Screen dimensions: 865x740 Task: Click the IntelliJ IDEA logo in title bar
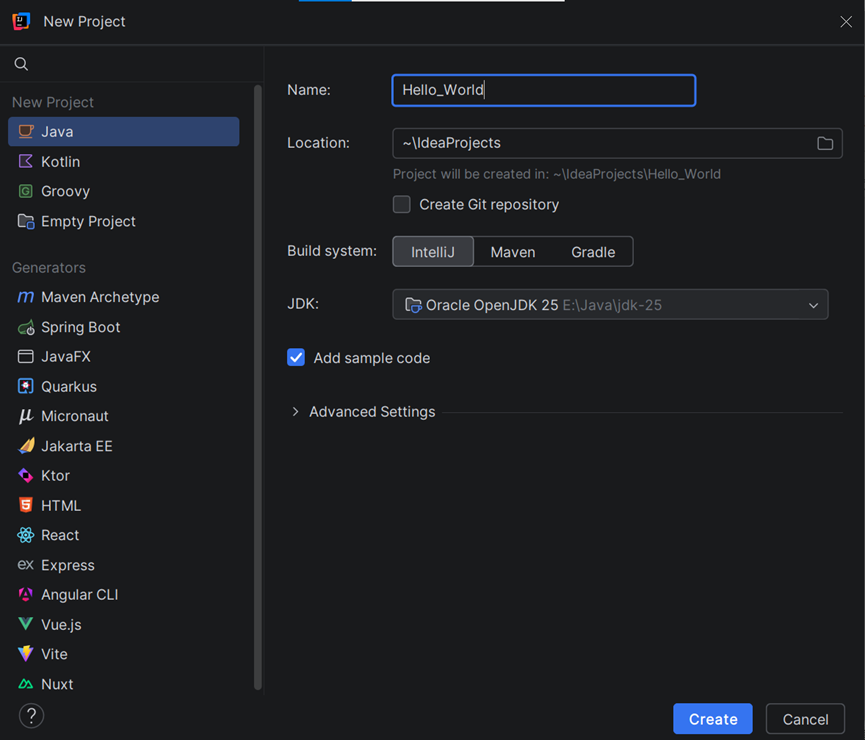[x=21, y=22]
